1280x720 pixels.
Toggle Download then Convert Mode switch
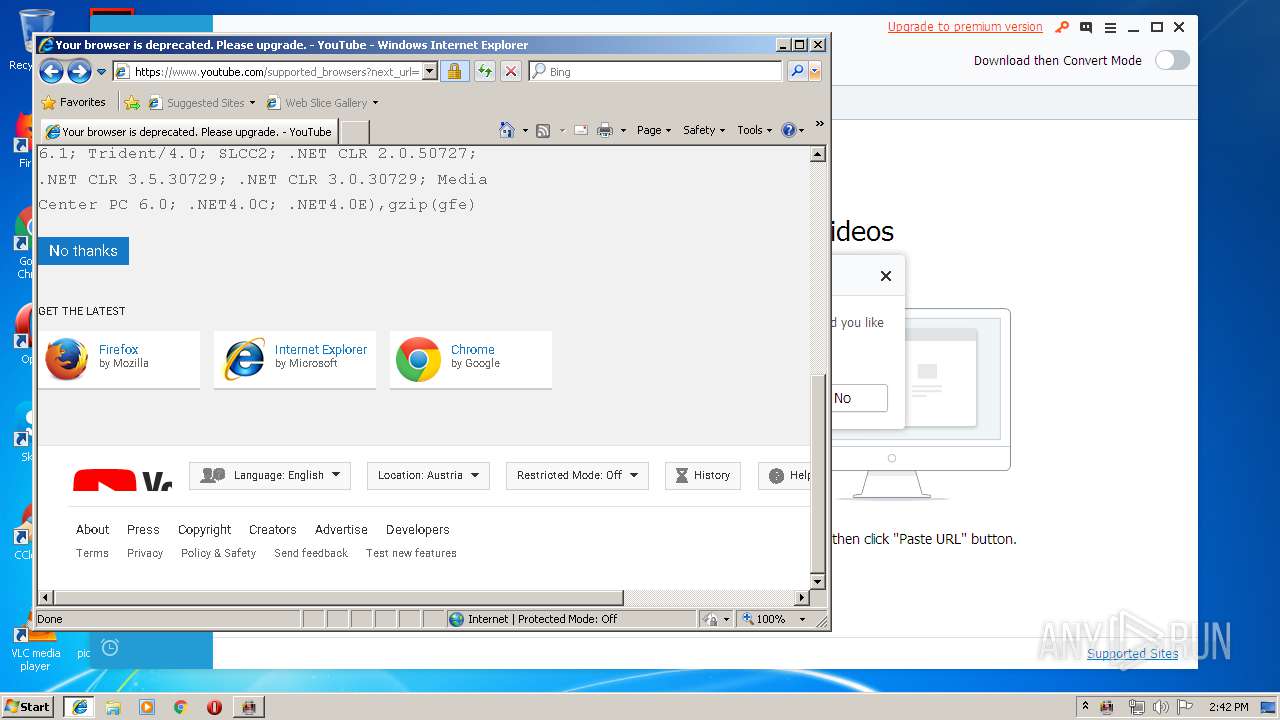pyautogui.click(x=1172, y=60)
